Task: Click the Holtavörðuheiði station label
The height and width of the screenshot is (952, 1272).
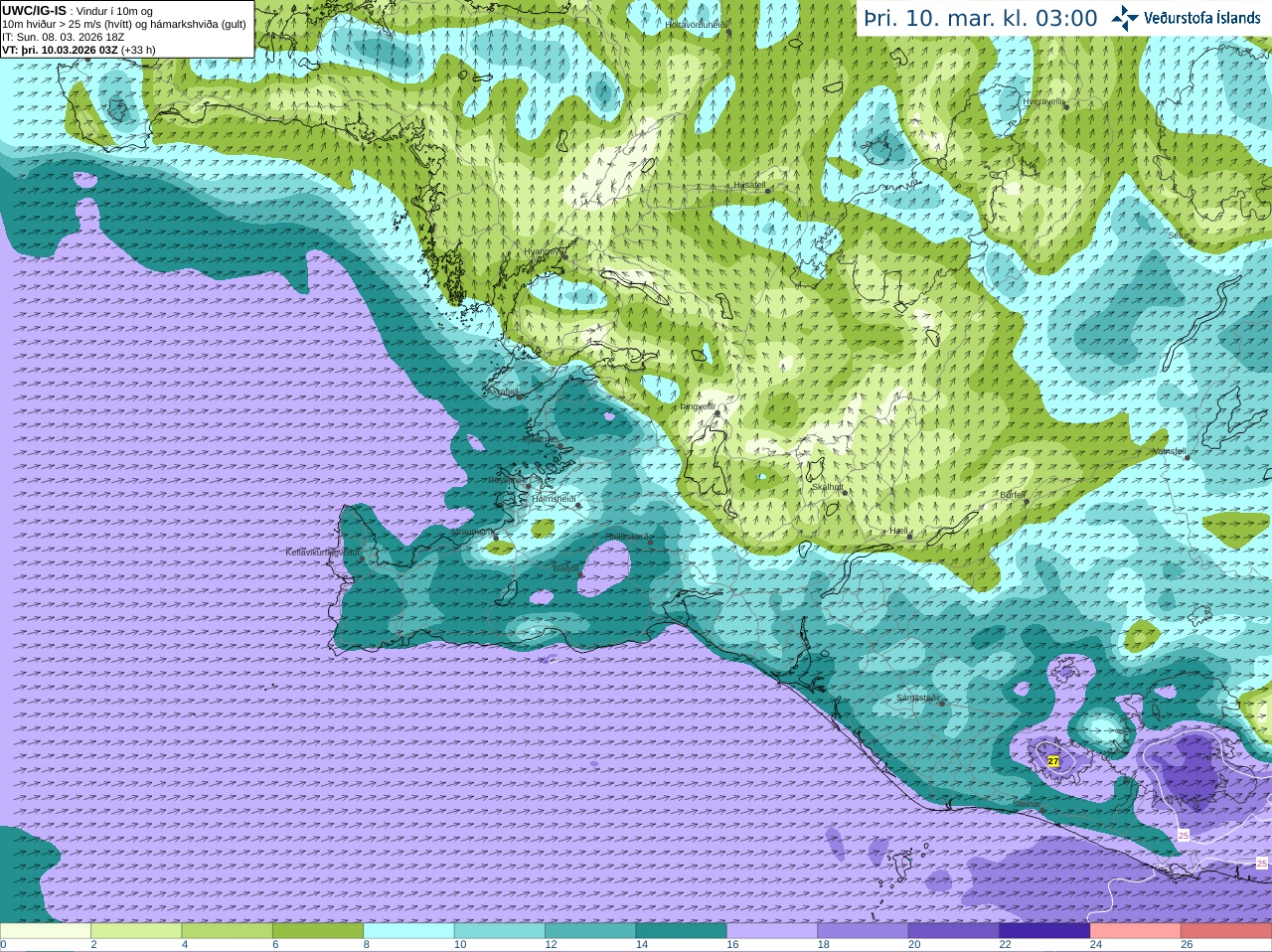Action: (696, 24)
